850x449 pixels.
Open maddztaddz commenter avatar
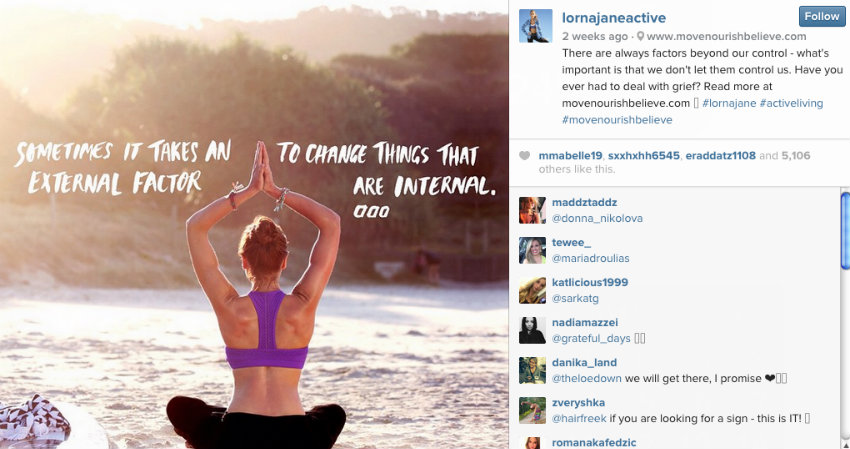532,210
